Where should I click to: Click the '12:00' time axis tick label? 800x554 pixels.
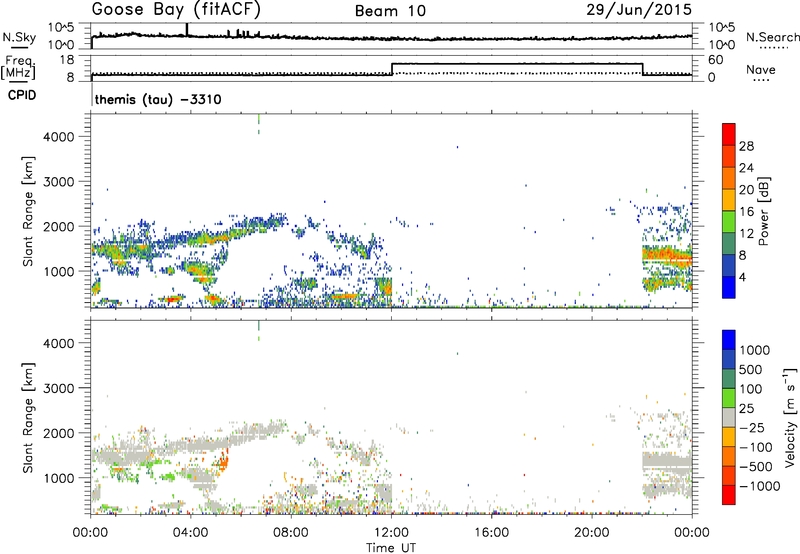click(x=391, y=533)
